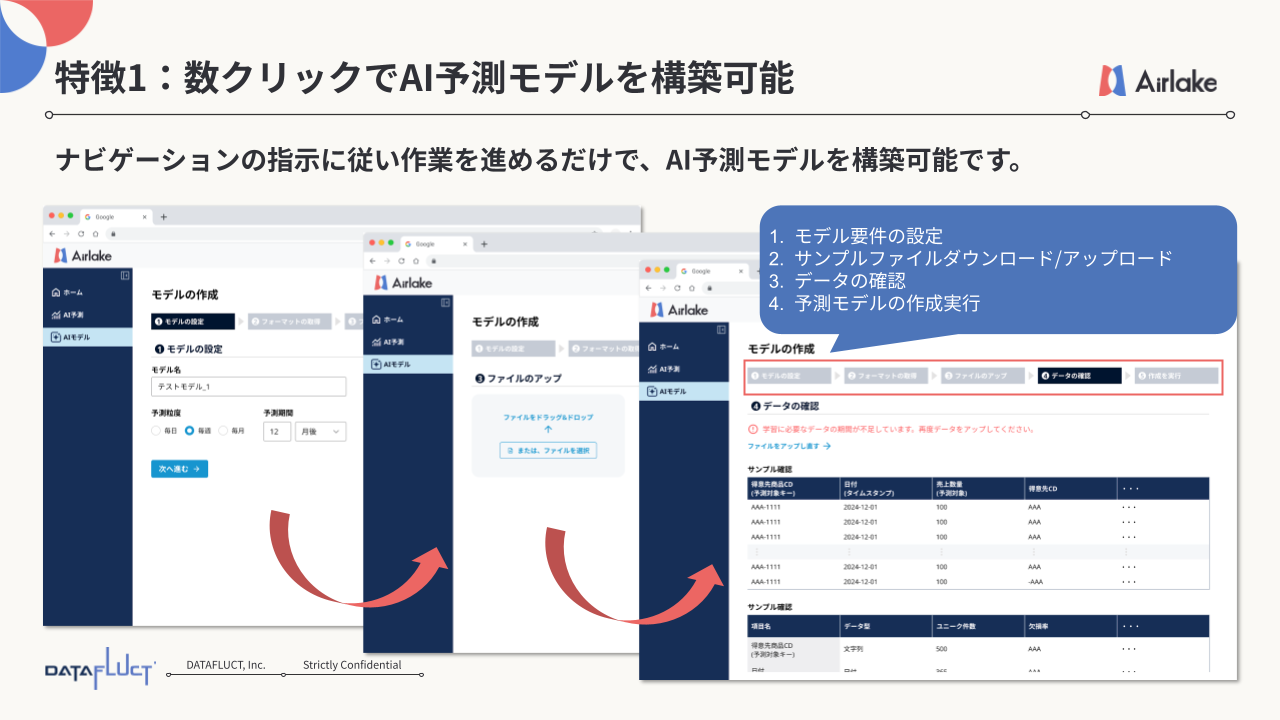Click the ファイルをアップし直す link
The image size is (1280, 720).
pyautogui.click(x=785, y=448)
